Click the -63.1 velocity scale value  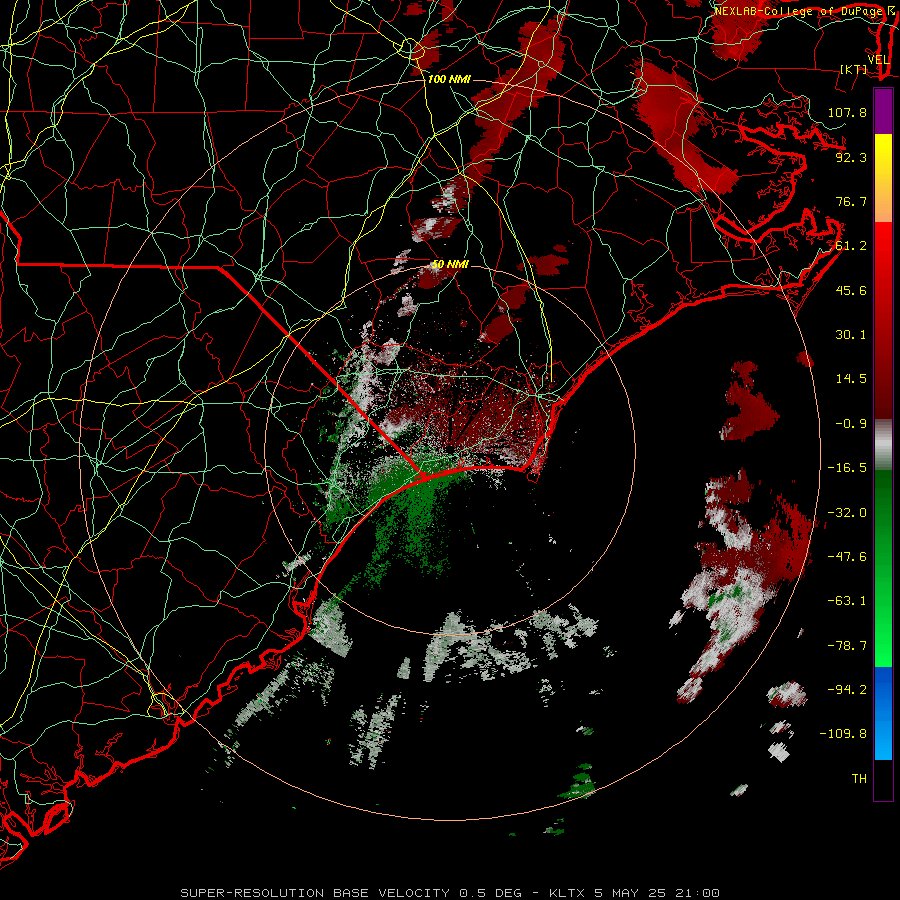coord(847,601)
